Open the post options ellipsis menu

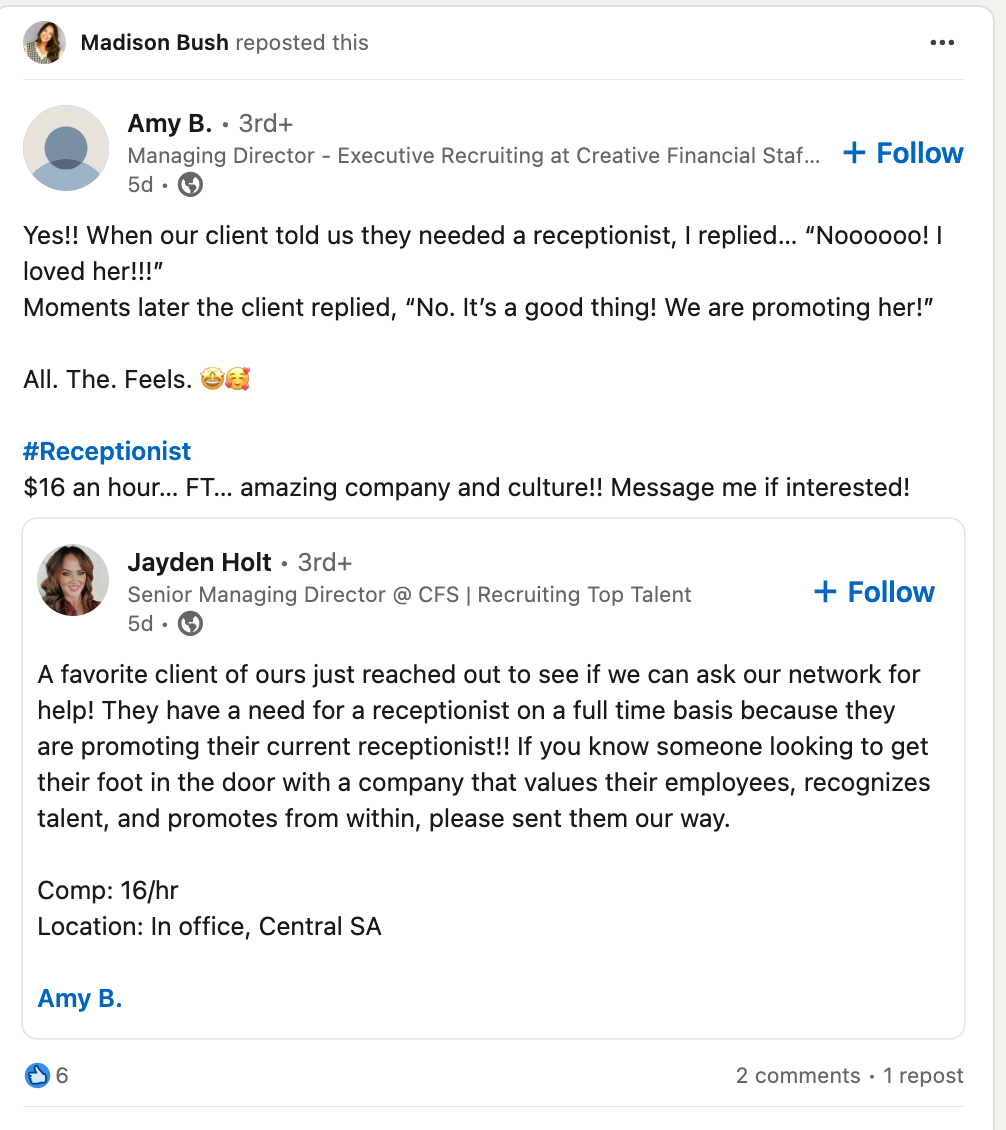pyautogui.click(x=941, y=41)
